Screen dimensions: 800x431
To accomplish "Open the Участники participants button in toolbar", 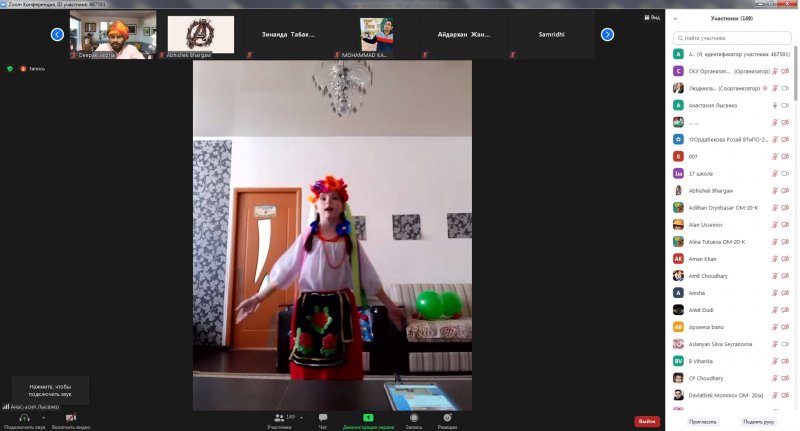I will (279, 421).
